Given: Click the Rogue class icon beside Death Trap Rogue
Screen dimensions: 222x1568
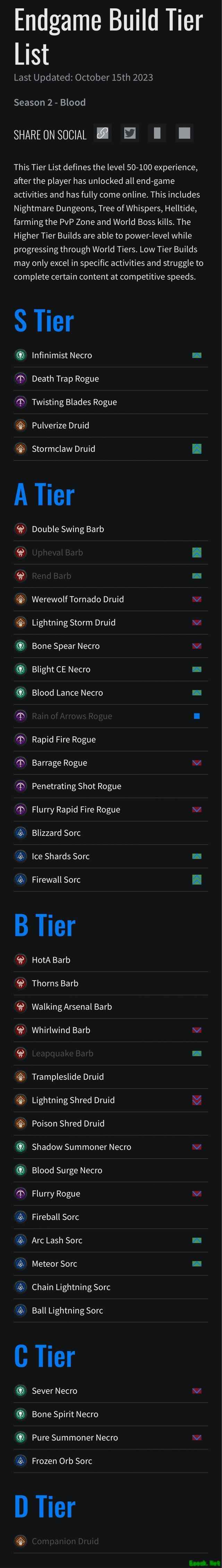Looking at the screenshot, I should (x=20, y=378).
